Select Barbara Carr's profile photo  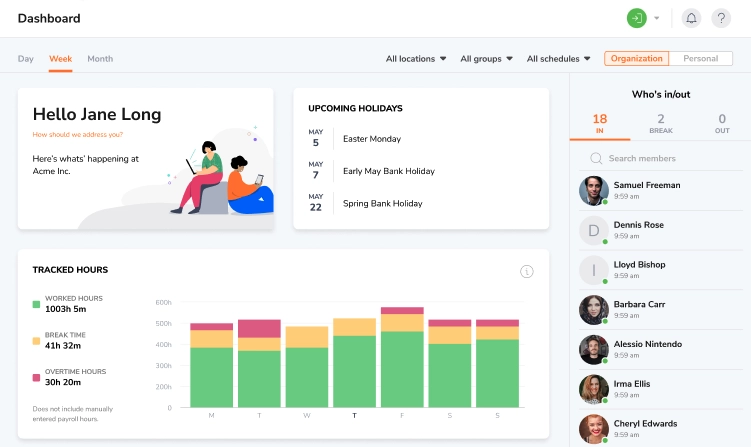pos(593,309)
